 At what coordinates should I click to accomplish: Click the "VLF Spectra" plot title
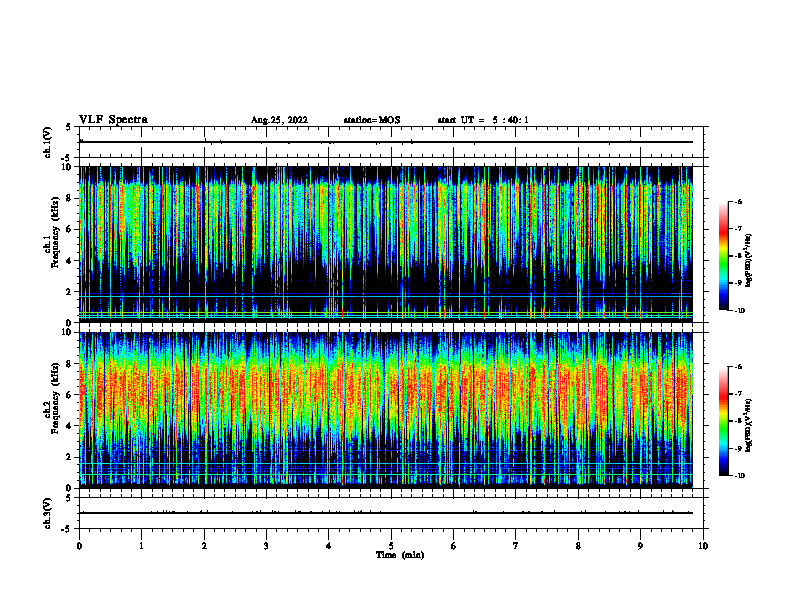tap(113, 120)
